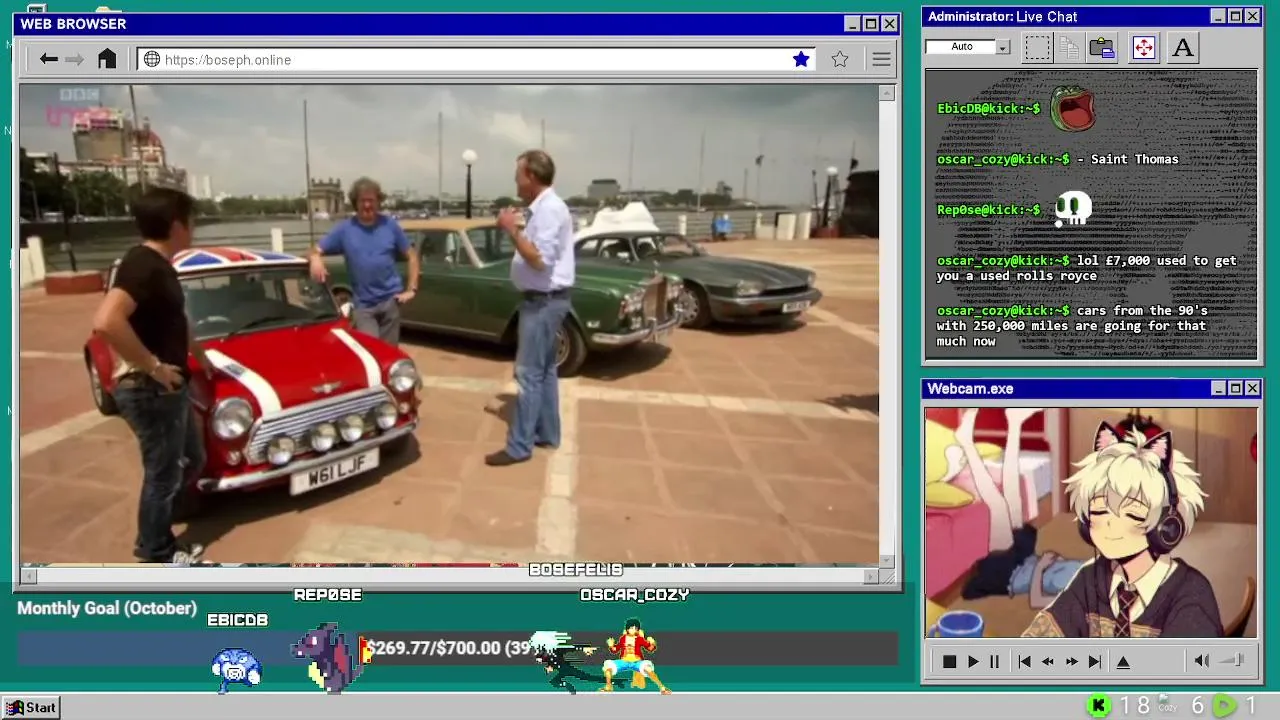Close the Webcam.exe window

tap(1252, 388)
